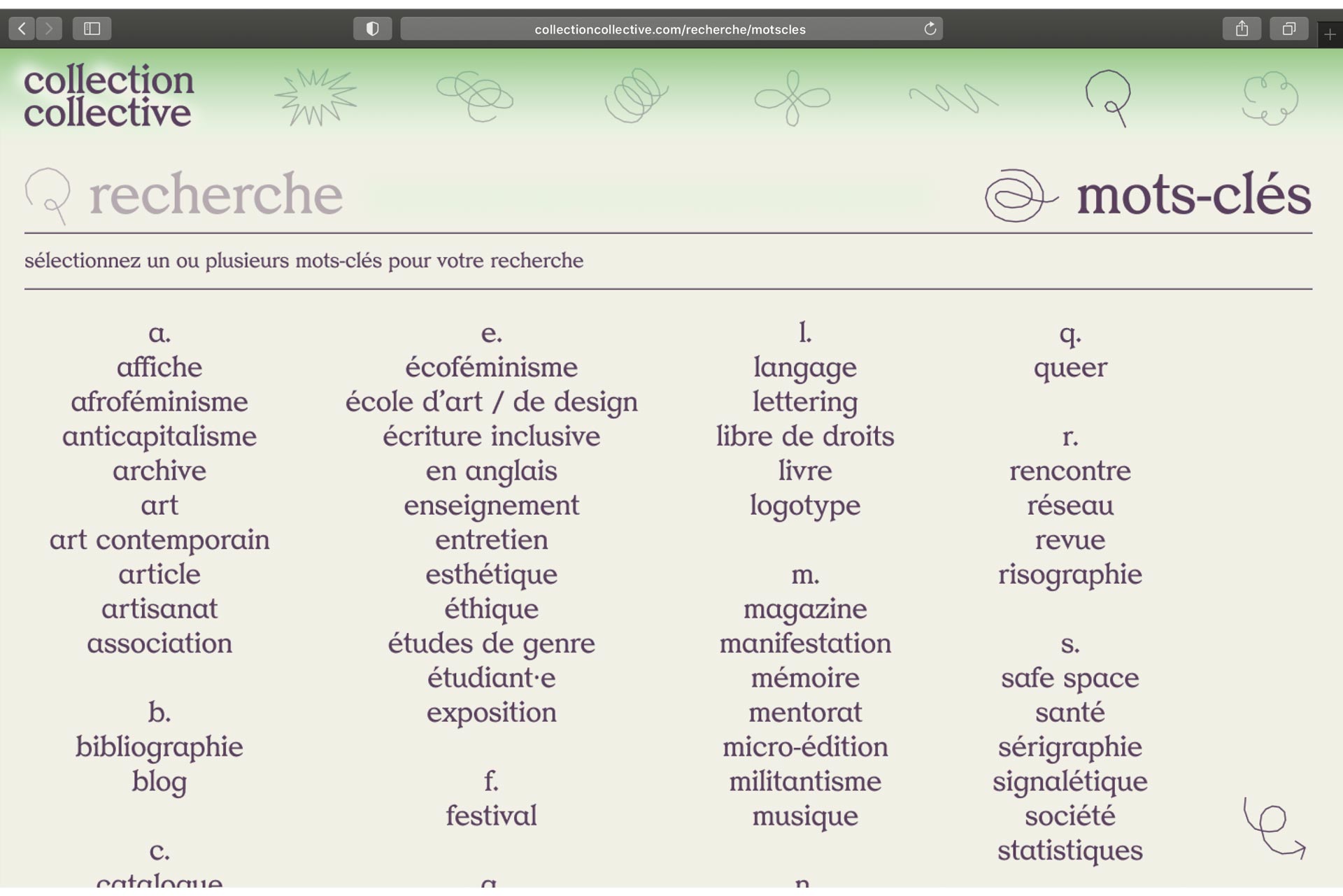This screenshot has height=896, width=1343.
Task: Click the cloud-shaped nav icon
Action: [1270, 98]
